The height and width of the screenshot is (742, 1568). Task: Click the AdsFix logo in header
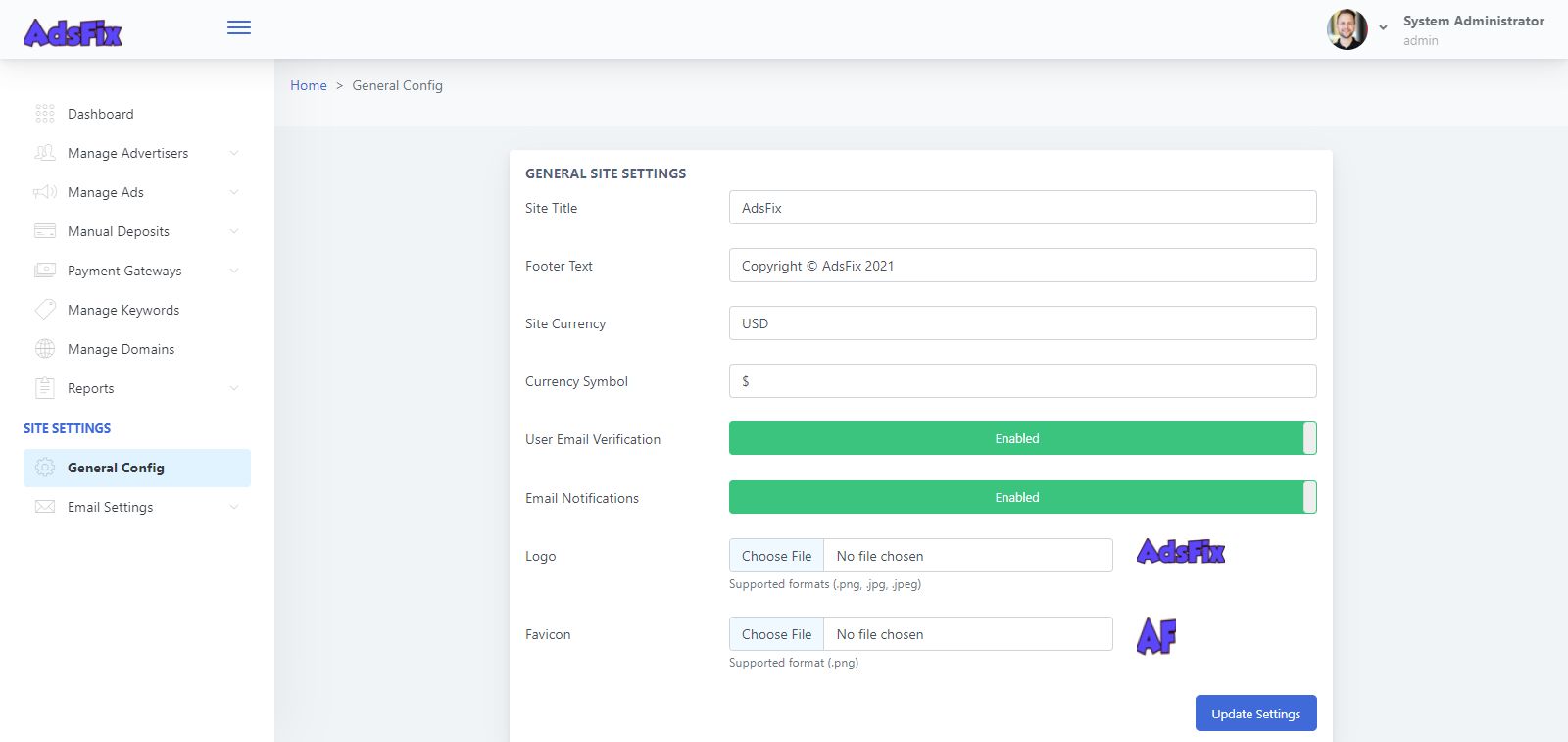pos(73,33)
